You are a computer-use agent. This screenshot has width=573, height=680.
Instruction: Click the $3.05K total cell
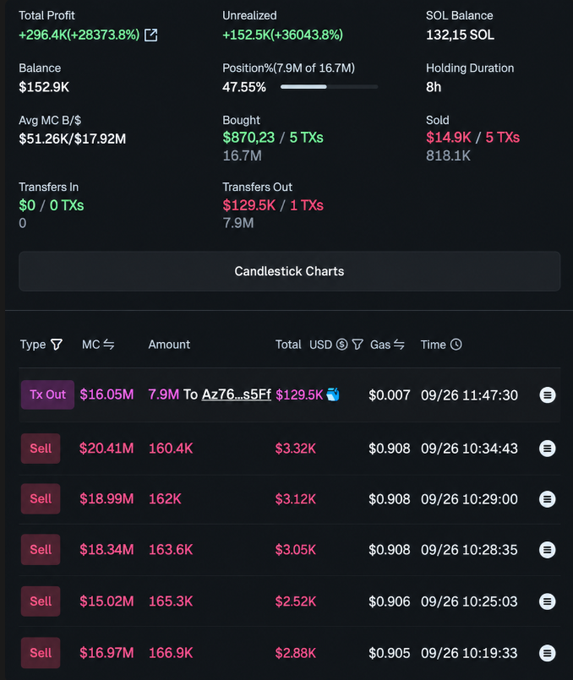point(296,549)
